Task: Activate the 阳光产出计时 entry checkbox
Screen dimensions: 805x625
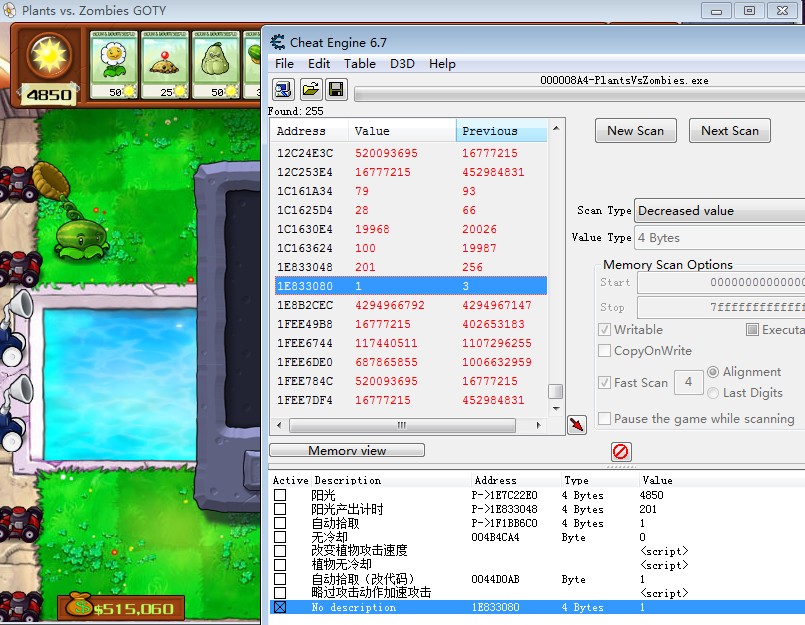Action: pyautogui.click(x=280, y=509)
